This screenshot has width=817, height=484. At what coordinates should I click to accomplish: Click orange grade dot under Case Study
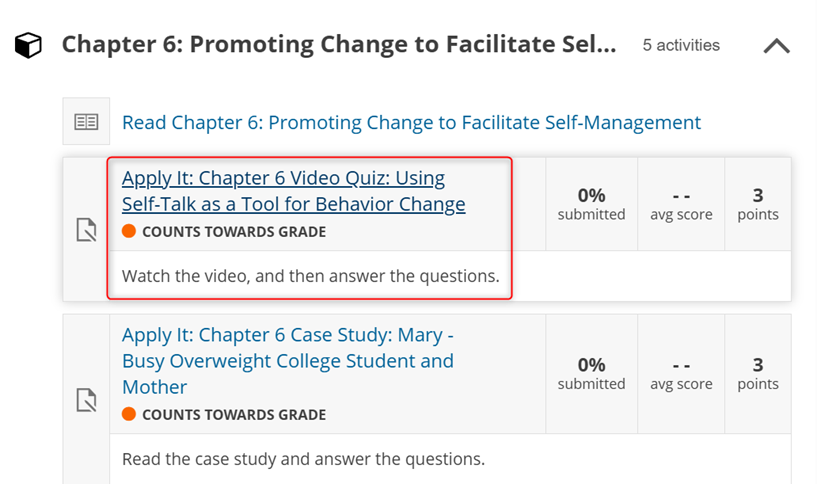tap(129, 414)
